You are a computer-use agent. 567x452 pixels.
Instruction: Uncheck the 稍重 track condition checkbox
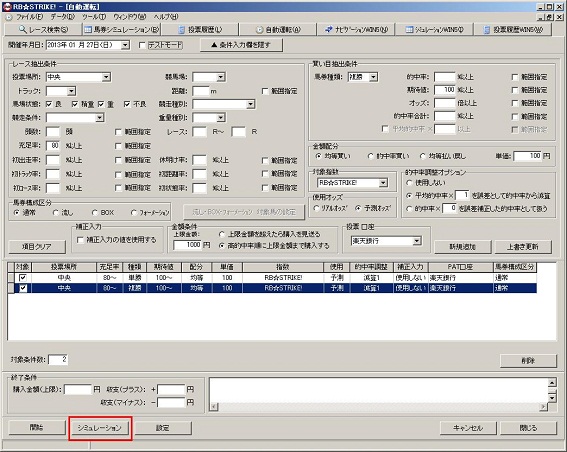pos(75,104)
